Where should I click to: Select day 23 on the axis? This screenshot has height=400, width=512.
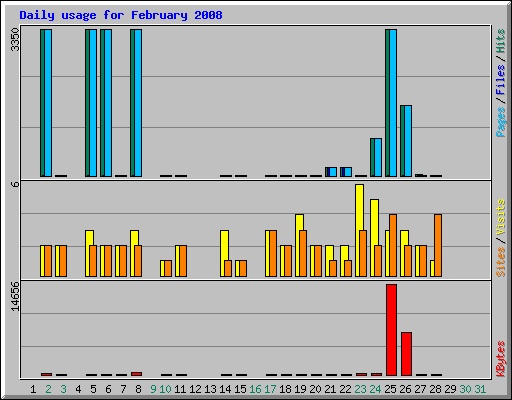[x=360, y=389]
